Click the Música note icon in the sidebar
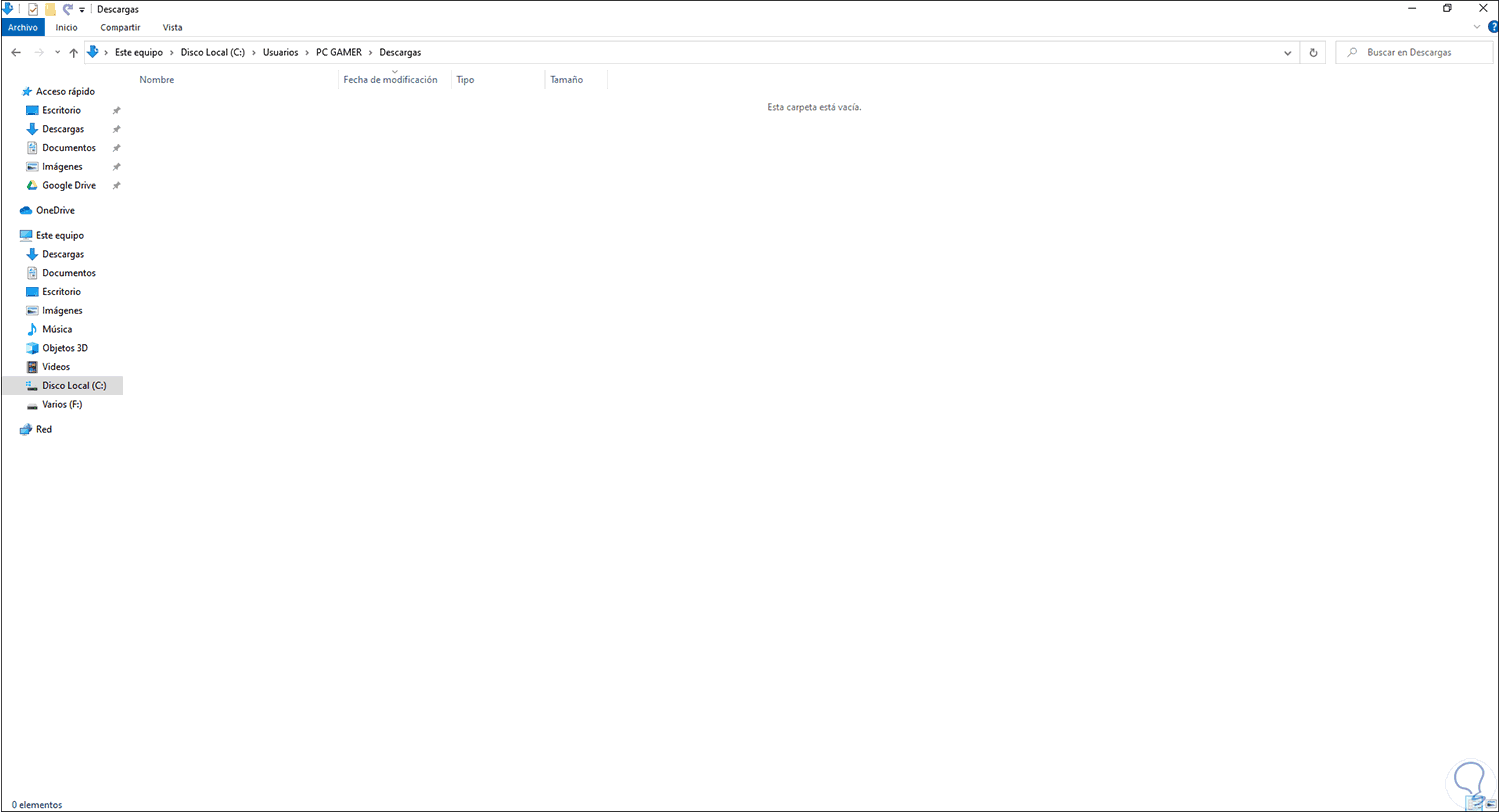The width and height of the screenshot is (1500, 812). (x=32, y=329)
